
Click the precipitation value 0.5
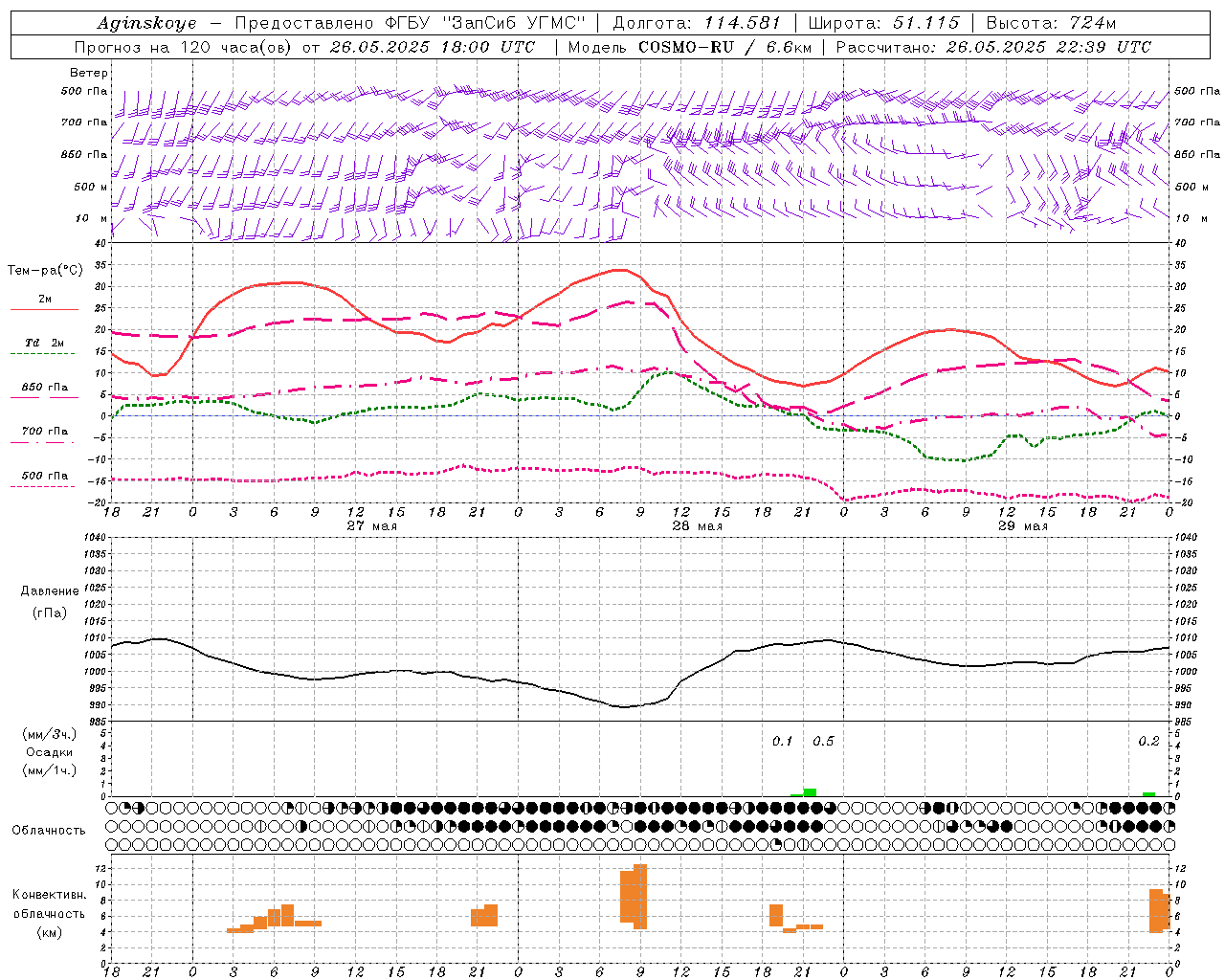823,741
